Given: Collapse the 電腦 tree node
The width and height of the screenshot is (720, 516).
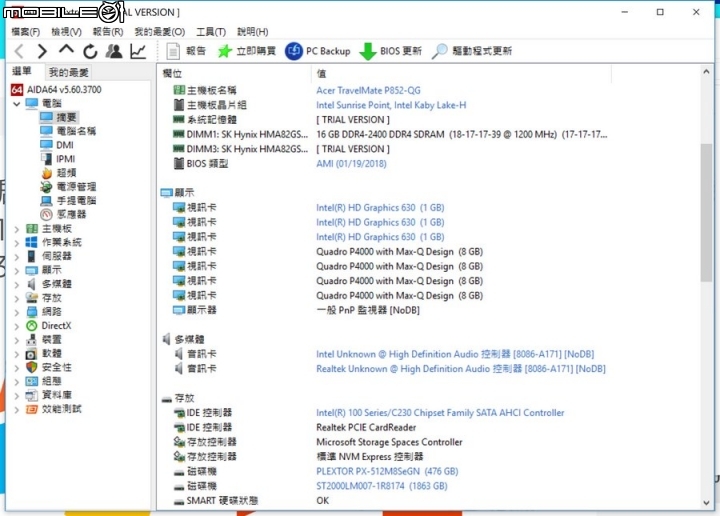Looking at the screenshot, I should pos(17,104).
